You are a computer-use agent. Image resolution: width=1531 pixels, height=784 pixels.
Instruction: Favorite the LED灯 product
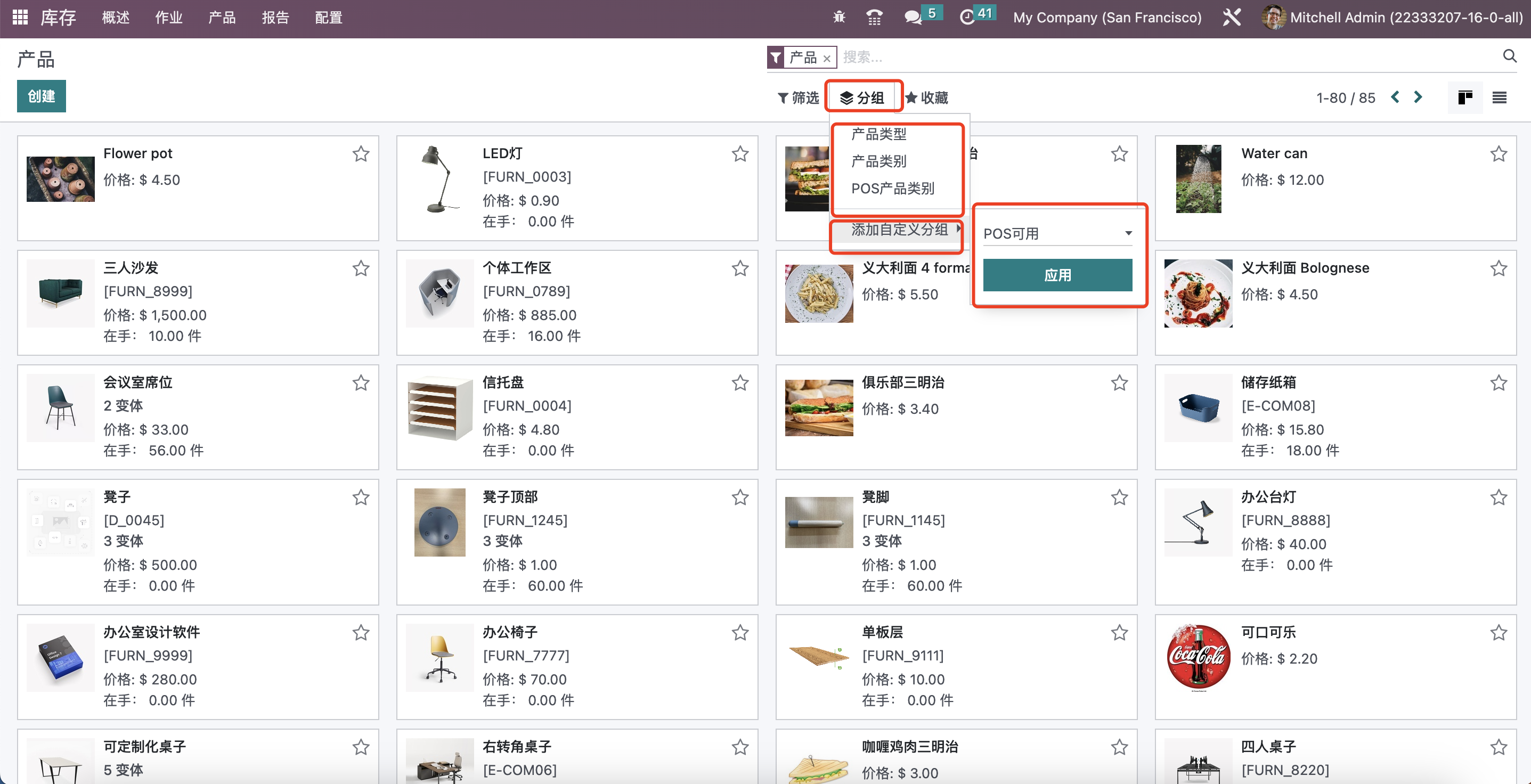click(740, 154)
